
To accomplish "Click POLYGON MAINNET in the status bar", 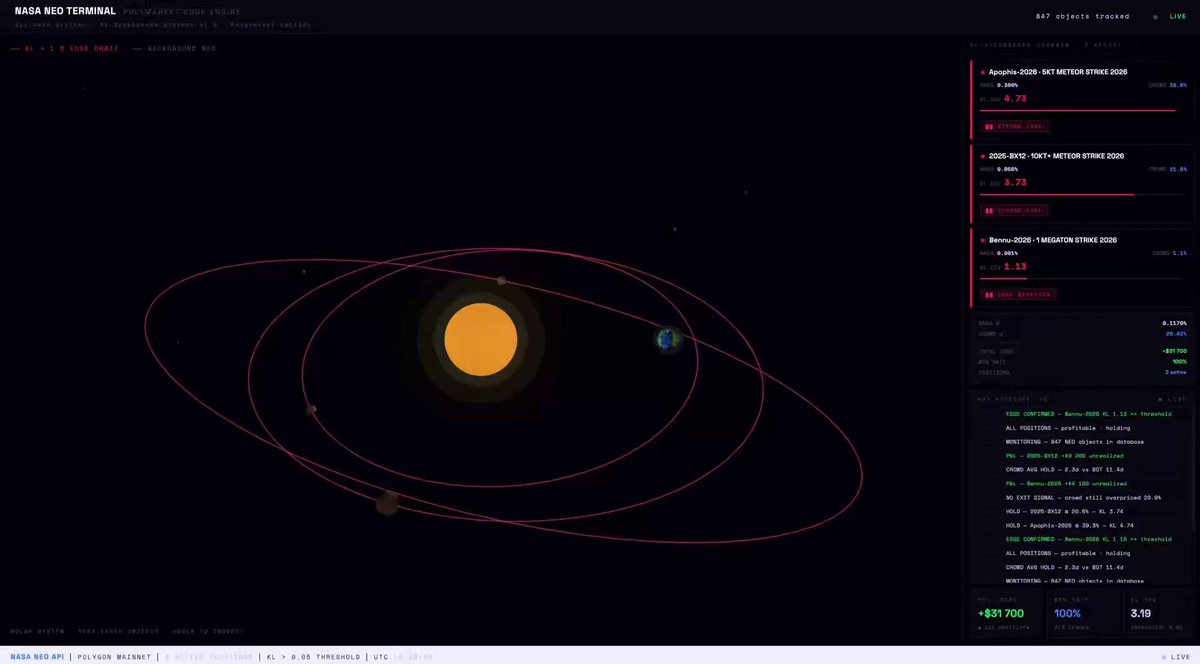I will [114, 657].
